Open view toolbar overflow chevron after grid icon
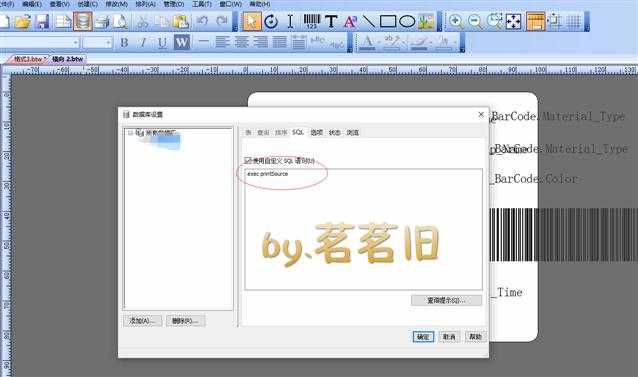638x377 pixels. pyautogui.click(x=587, y=22)
